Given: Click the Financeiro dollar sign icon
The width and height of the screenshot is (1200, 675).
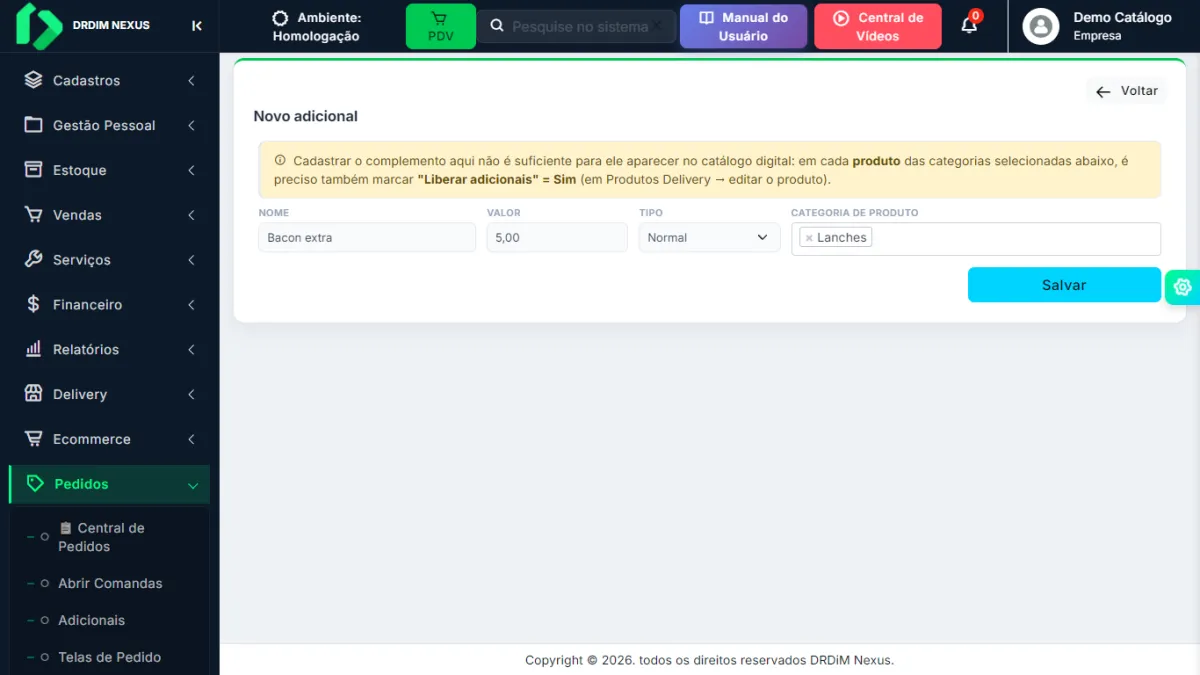Looking at the screenshot, I should click(x=34, y=304).
